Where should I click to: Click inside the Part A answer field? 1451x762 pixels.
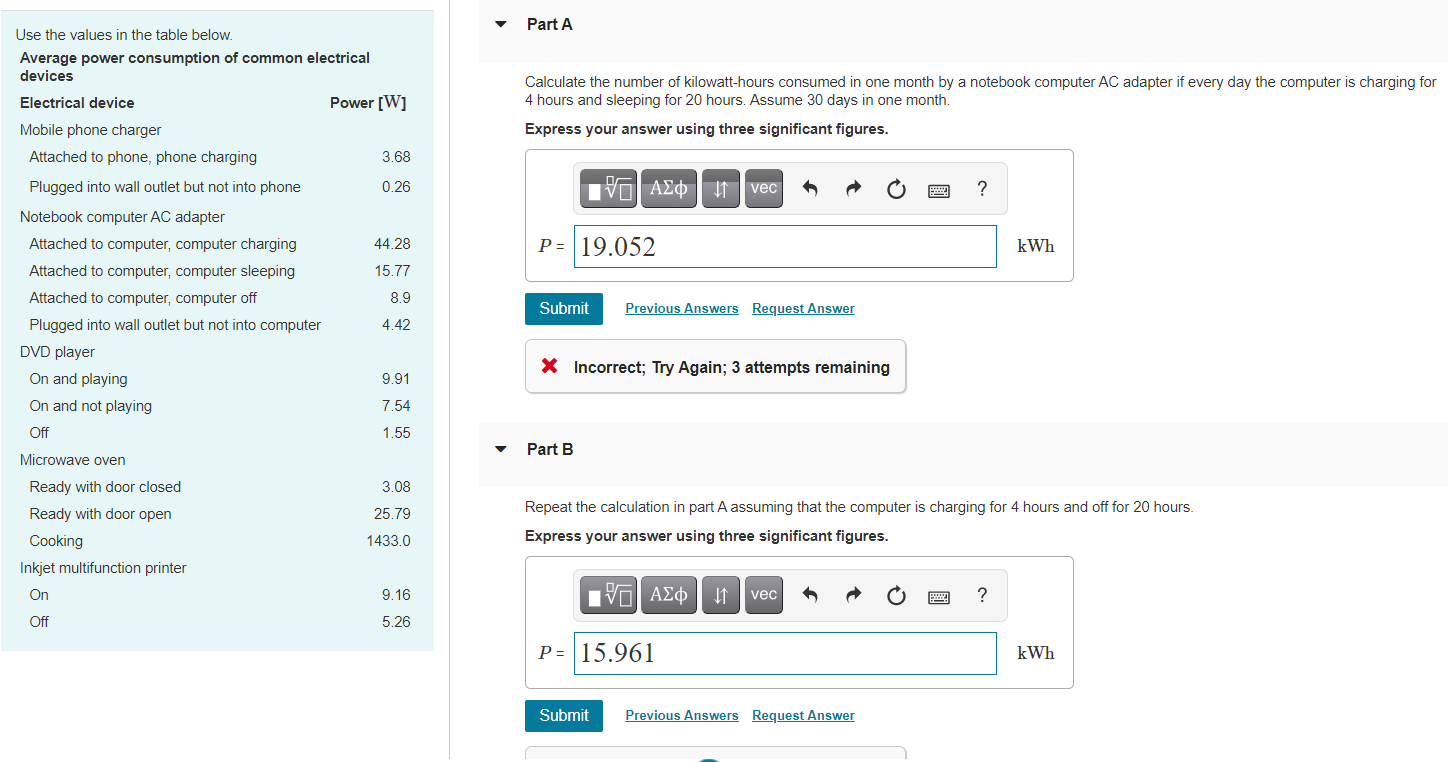[x=785, y=246]
